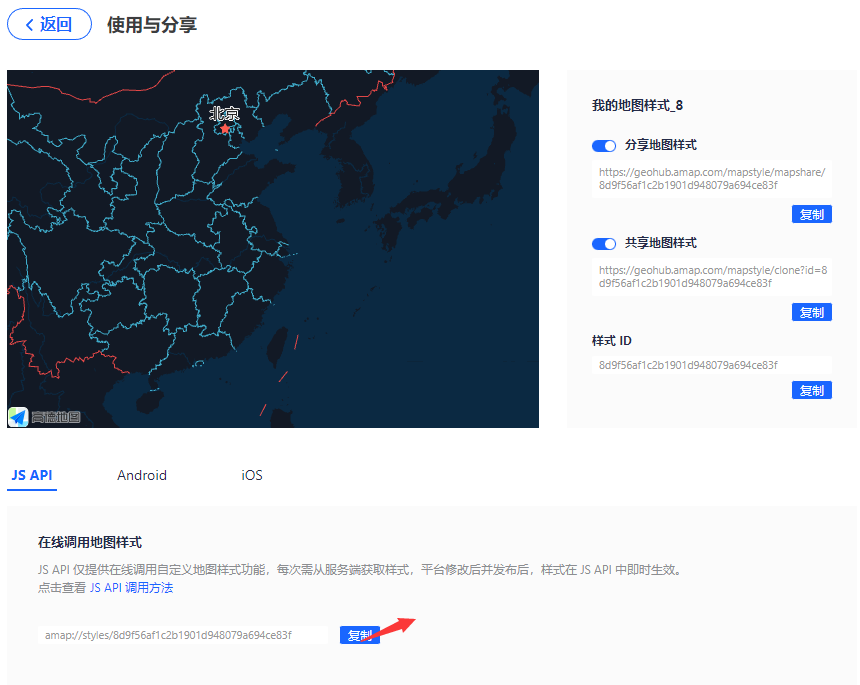Click the 北京 star marker on map
The image size is (860, 685).
point(225,129)
